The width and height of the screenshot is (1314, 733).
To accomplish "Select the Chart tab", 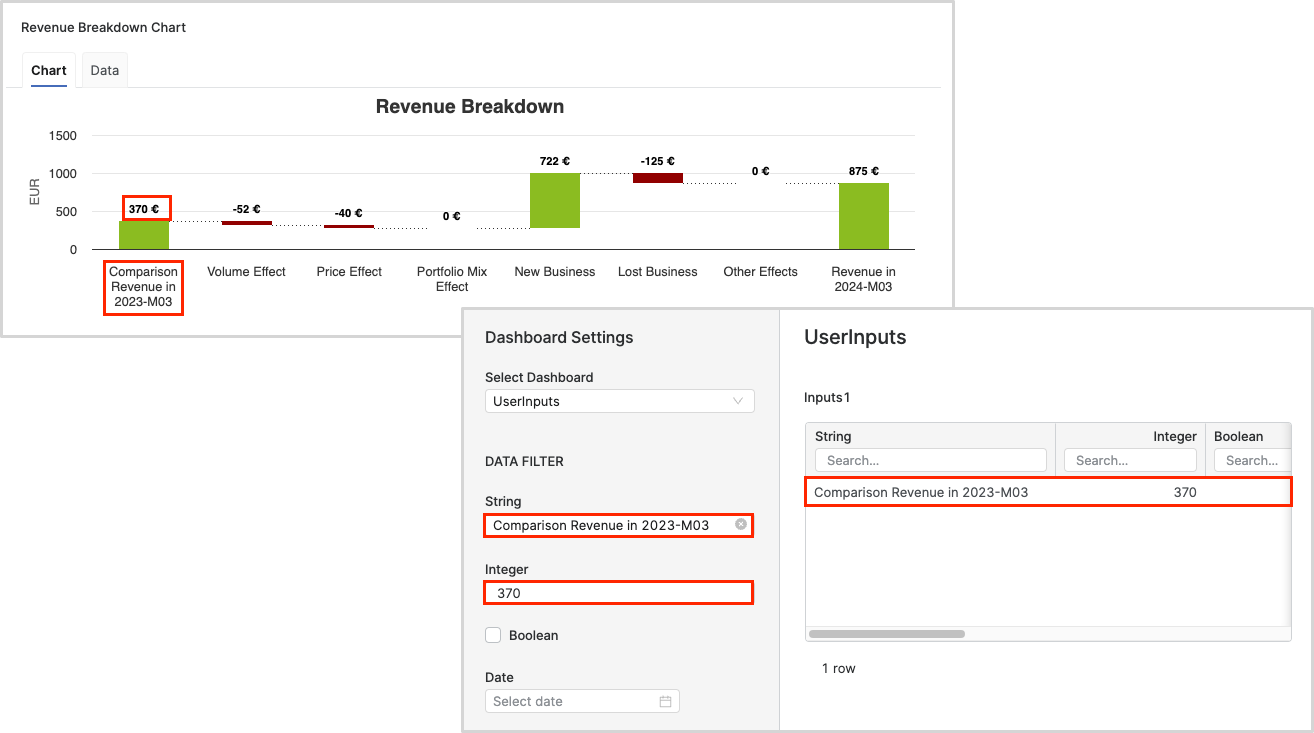I will tap(49, 70).
